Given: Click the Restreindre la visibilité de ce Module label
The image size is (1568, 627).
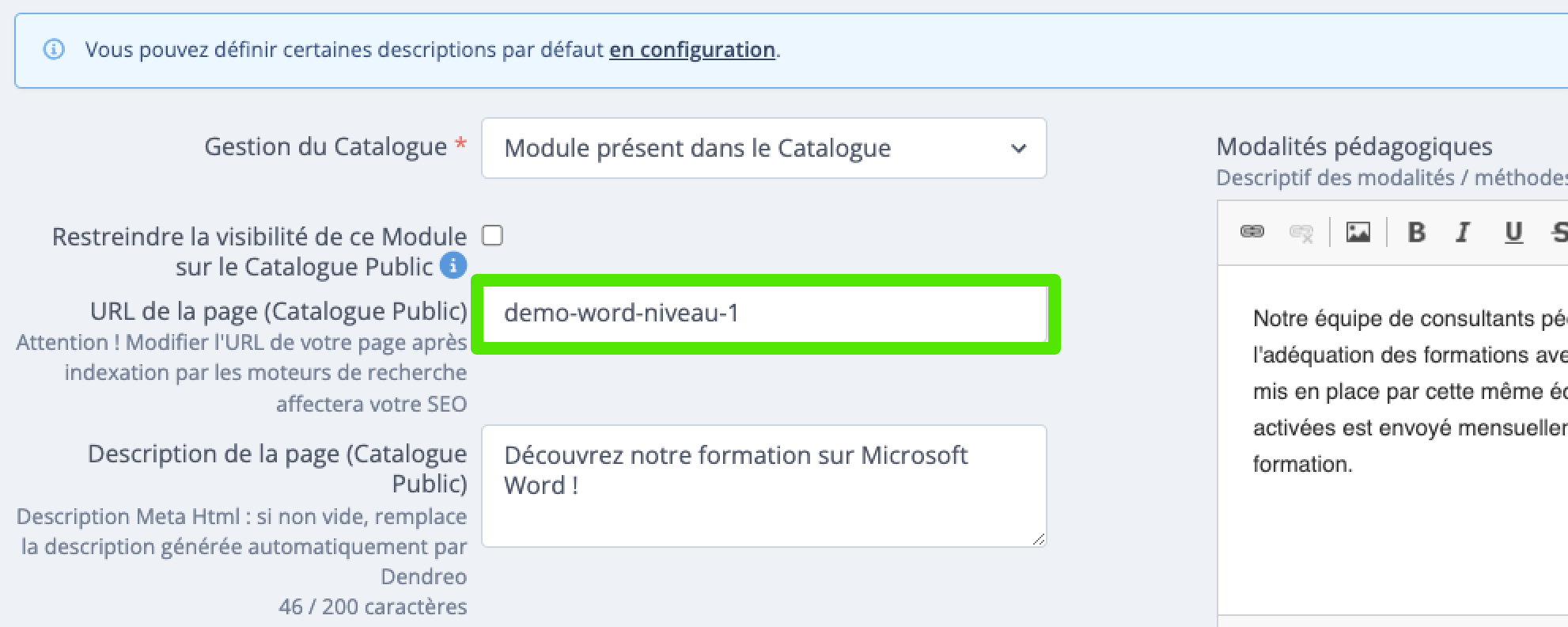Looking at the screenshot, I should coord(259,251).
